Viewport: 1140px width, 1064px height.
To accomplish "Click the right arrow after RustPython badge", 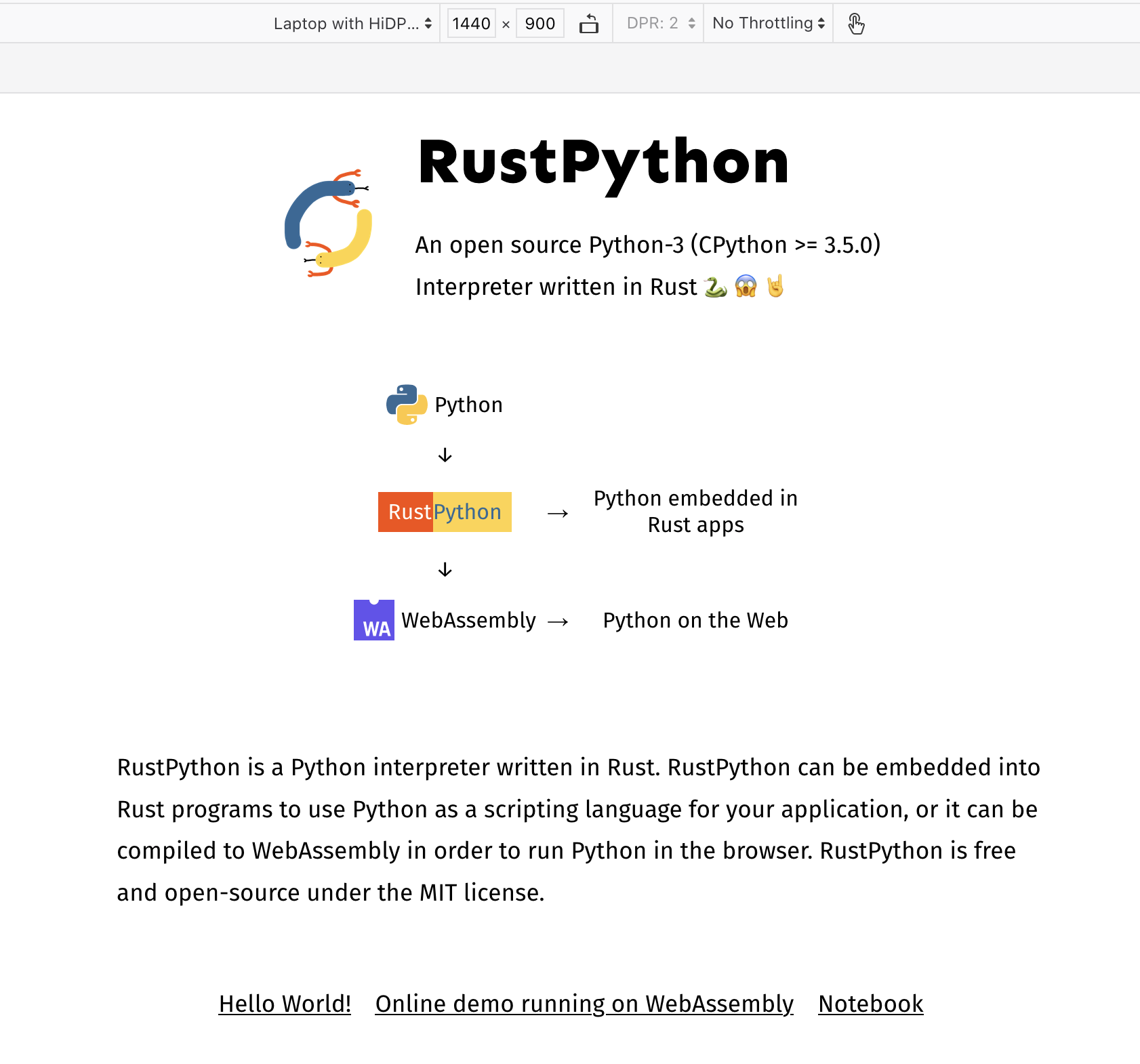I will pyautogui.click(x=558, y=513).
